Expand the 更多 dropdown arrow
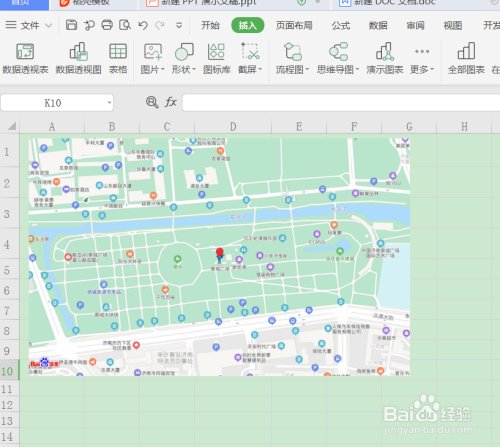 click(432, 69)
